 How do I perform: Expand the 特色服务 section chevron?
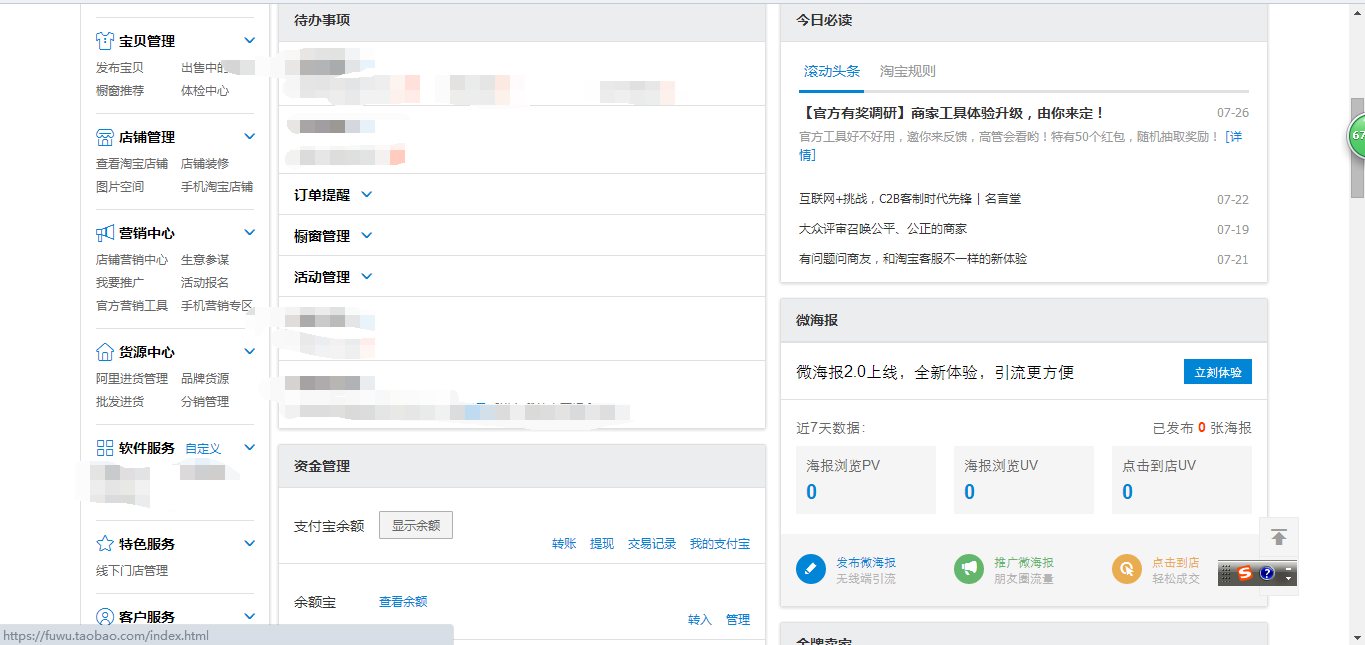click(x=250, y=543)
